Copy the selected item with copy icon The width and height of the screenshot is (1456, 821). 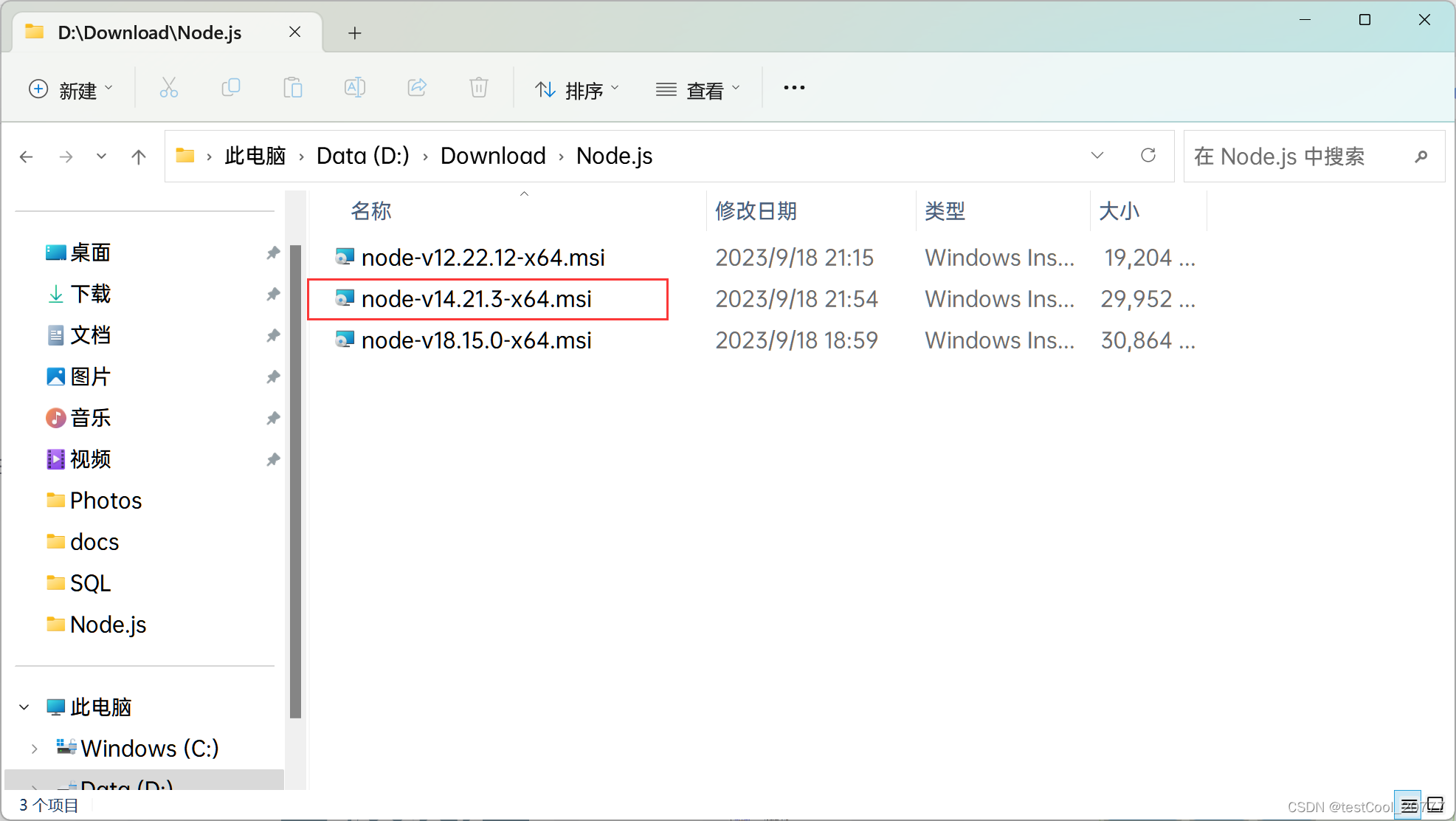pyautogui.click(x=231, y=88)
